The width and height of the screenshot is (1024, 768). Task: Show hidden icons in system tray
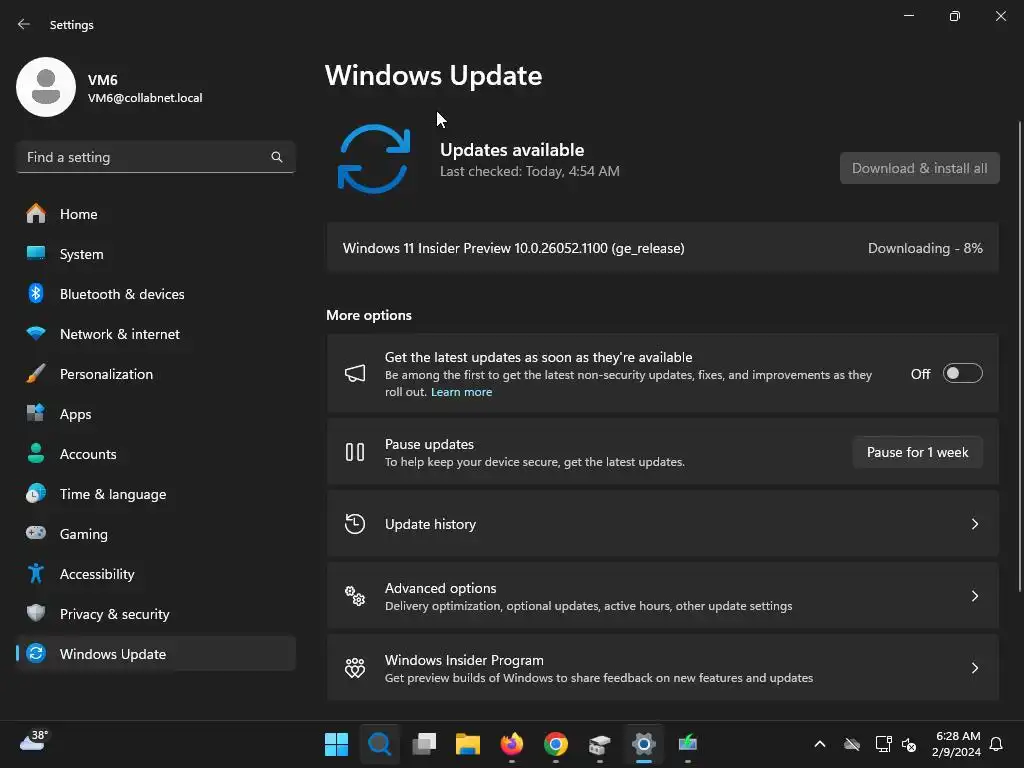820,744
